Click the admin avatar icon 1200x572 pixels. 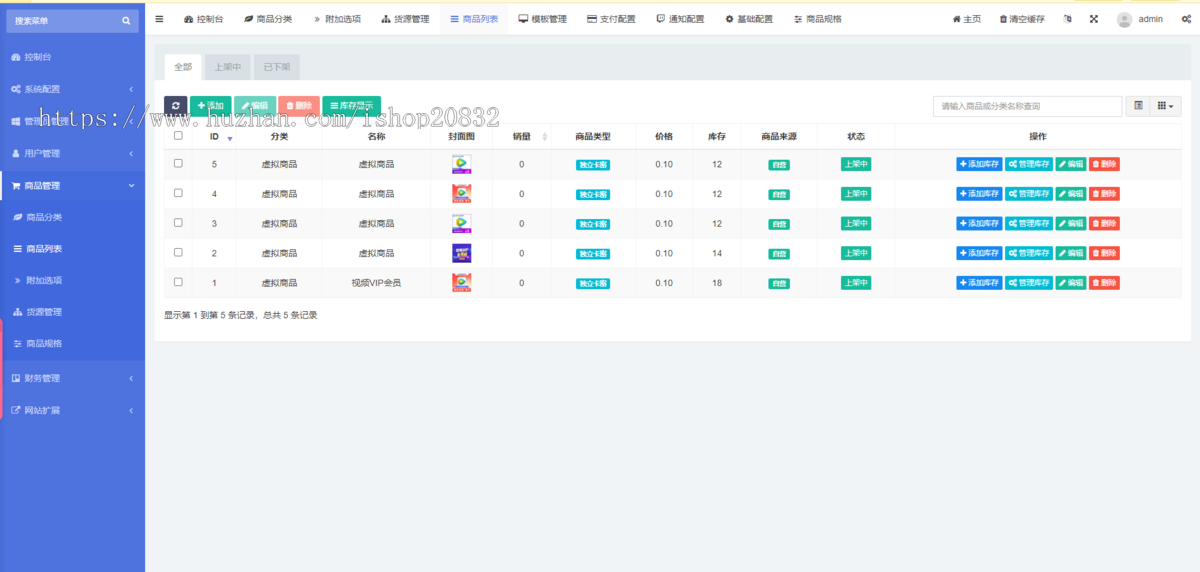point(1125,19)
